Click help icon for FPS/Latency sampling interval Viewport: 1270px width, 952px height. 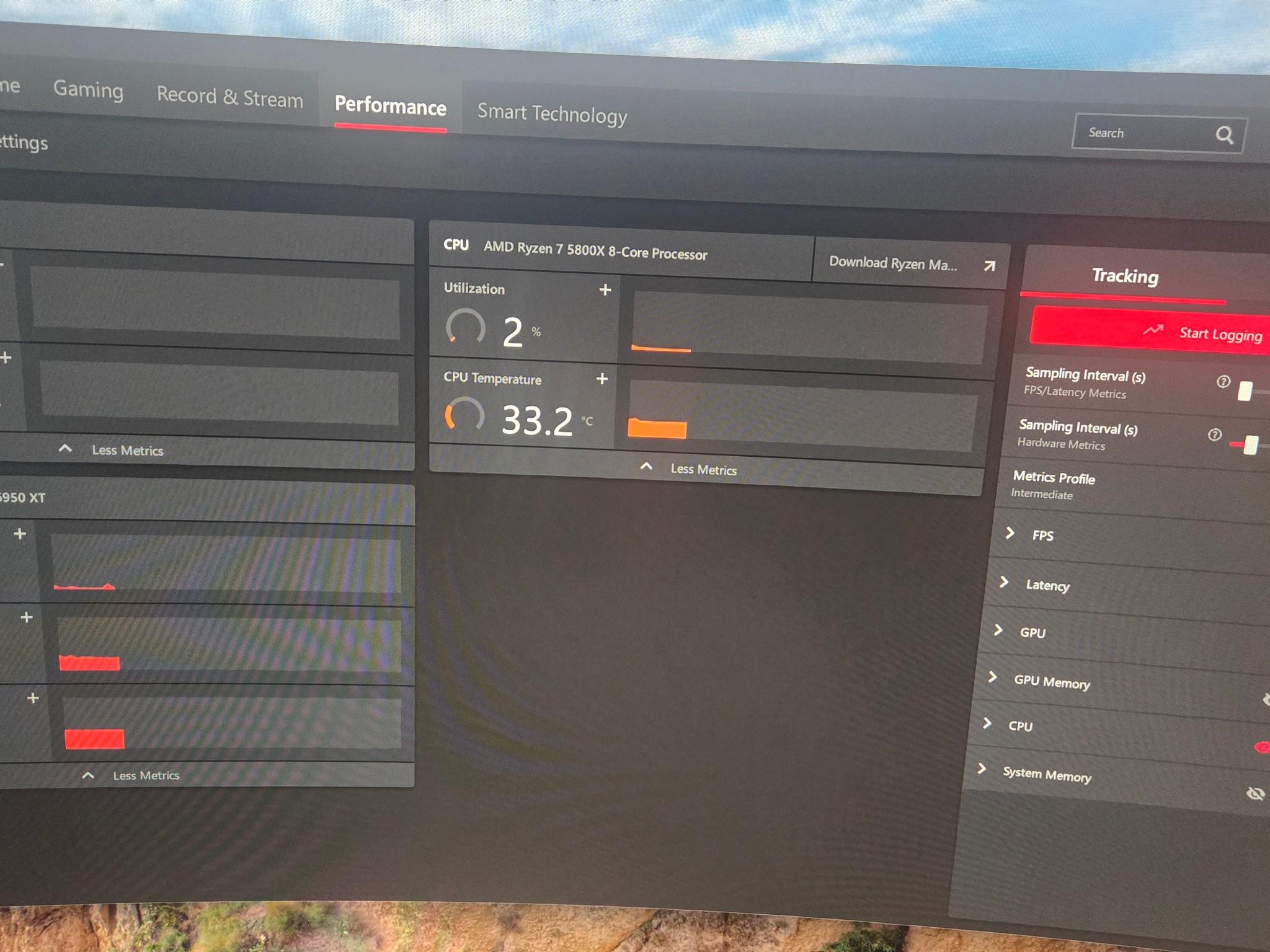pyautogui.click(x=1223, y=381)
